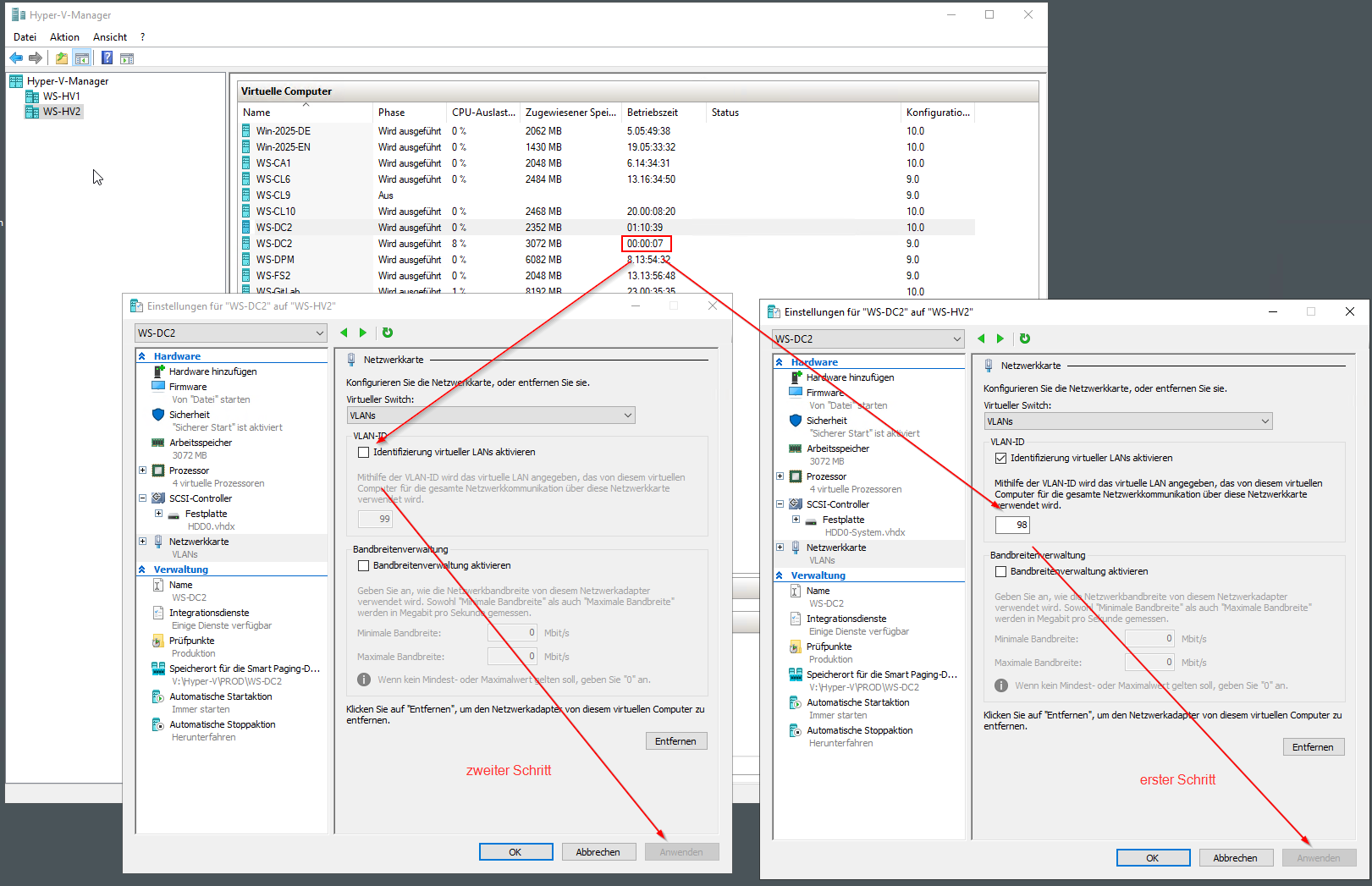The image size is (1372, 886).
Task: Collapse SCSI-Controller node in left dialog
Action: click(x=143, y=498)
